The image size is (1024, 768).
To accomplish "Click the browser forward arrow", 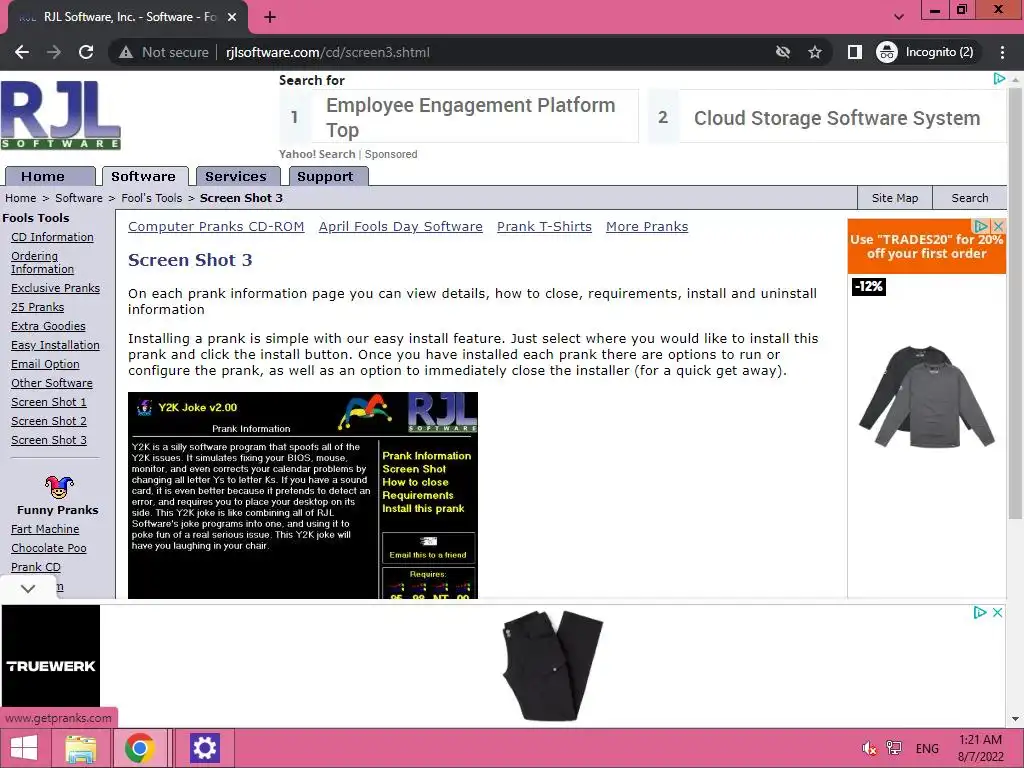I will coord(54,52).
